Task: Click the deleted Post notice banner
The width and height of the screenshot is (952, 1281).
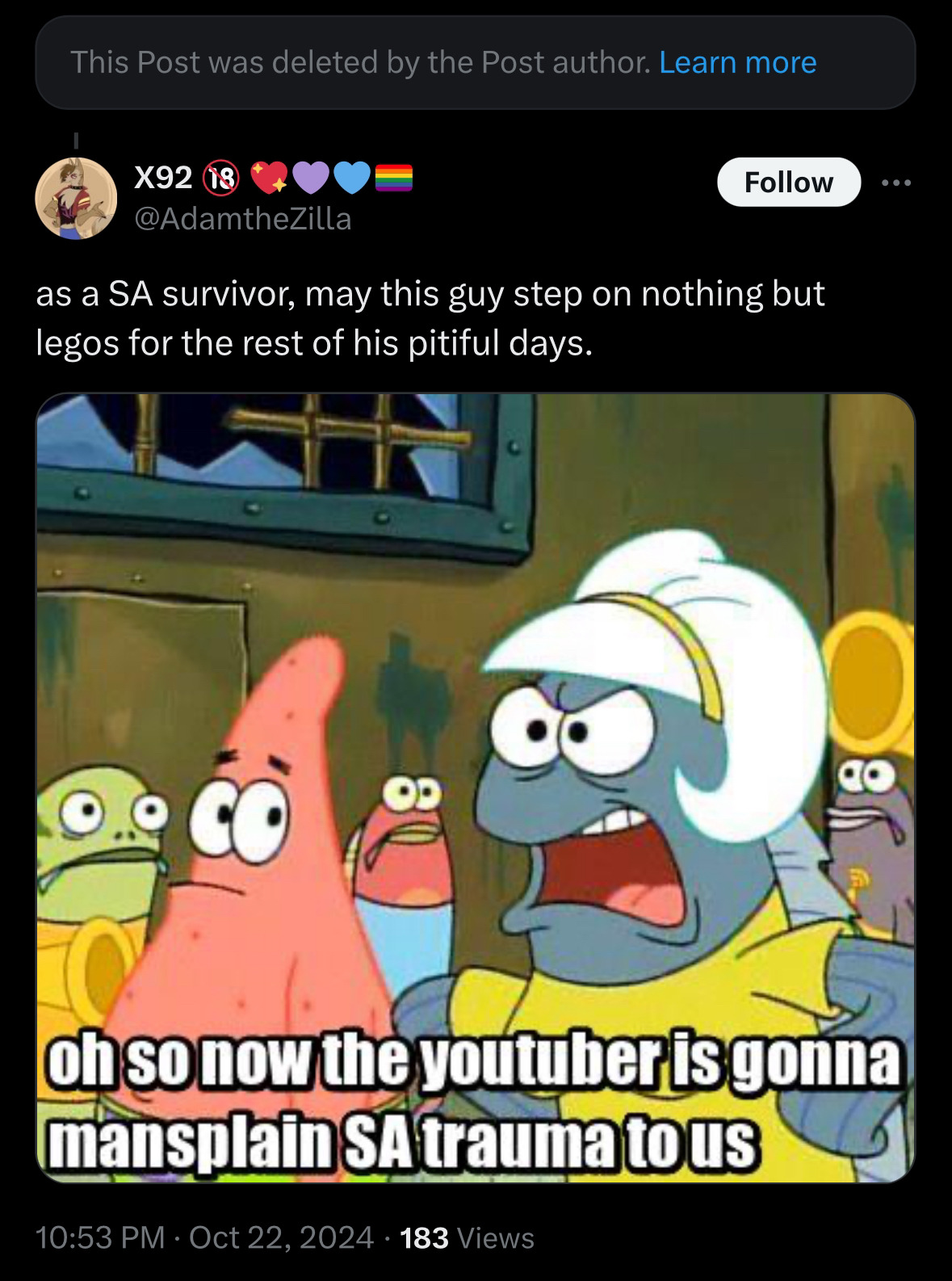Action: 476,62
